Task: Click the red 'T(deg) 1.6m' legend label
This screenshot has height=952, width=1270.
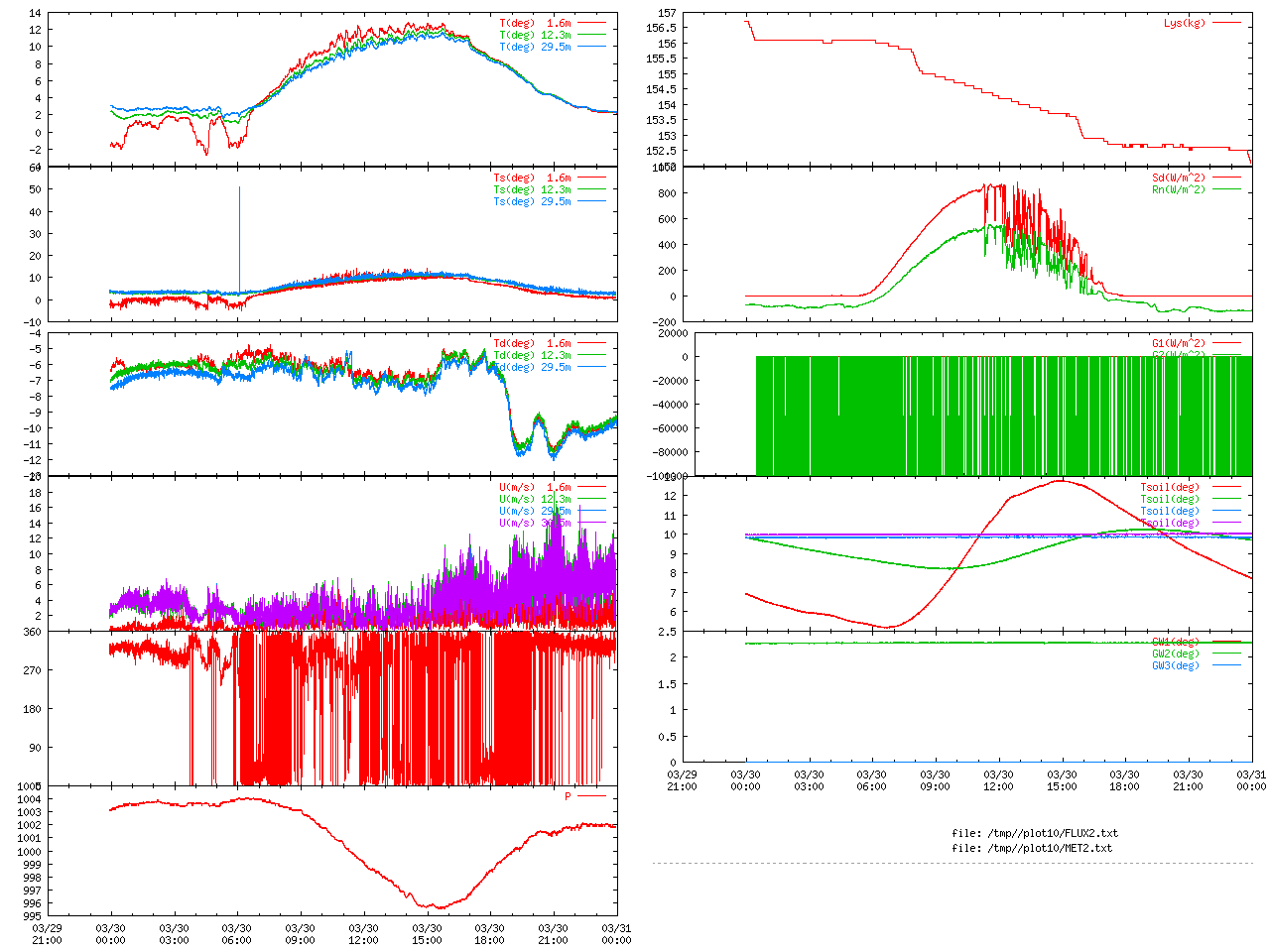Action: pyautogui.click(x=536, y=23)
